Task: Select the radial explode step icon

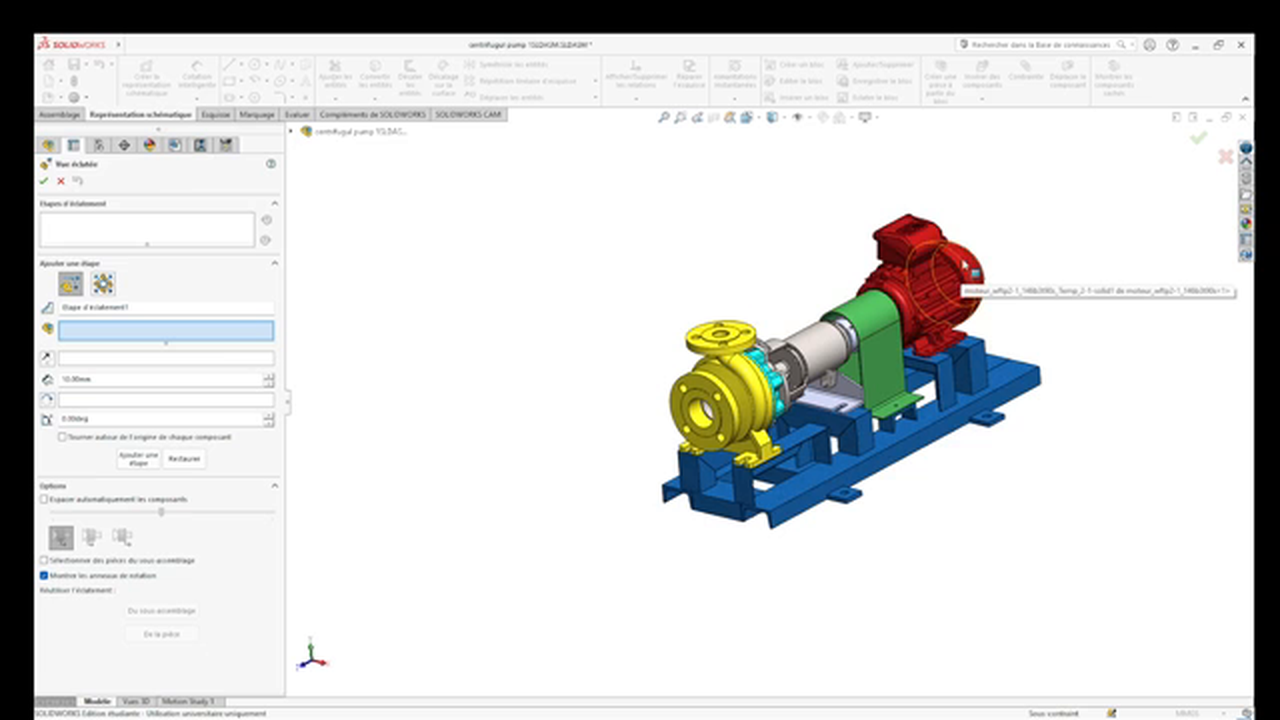Action: (x=103, y=284)
